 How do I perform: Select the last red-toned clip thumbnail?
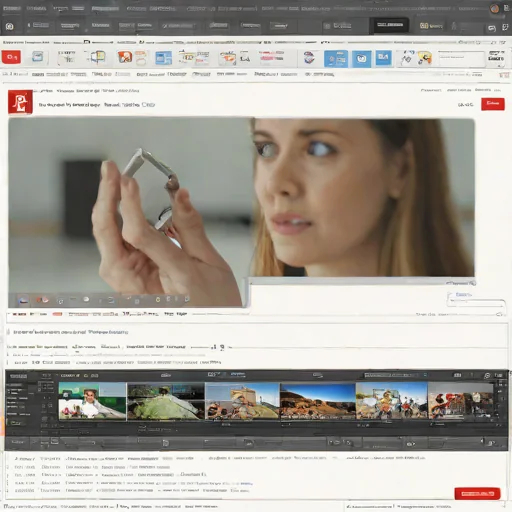(x=461, y=401)
